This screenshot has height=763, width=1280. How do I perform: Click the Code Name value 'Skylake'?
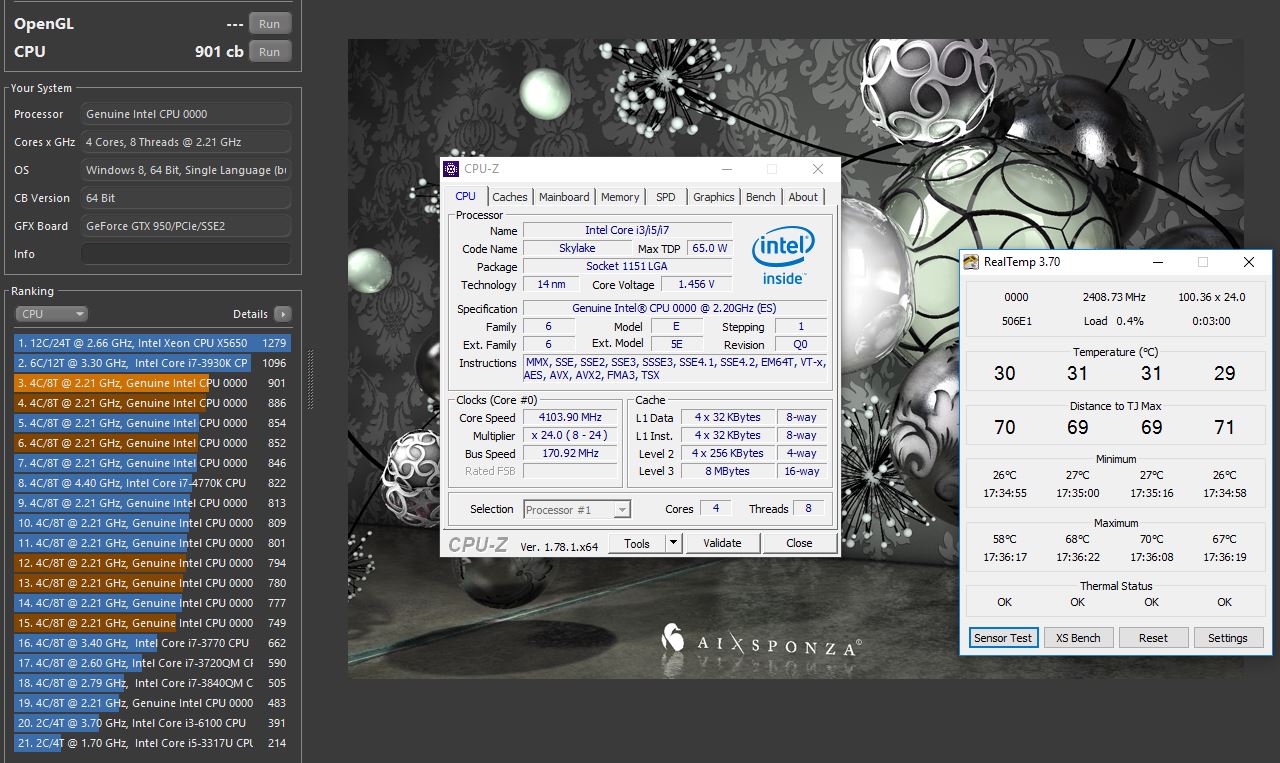pyautogui.click(x=577, y=249)
